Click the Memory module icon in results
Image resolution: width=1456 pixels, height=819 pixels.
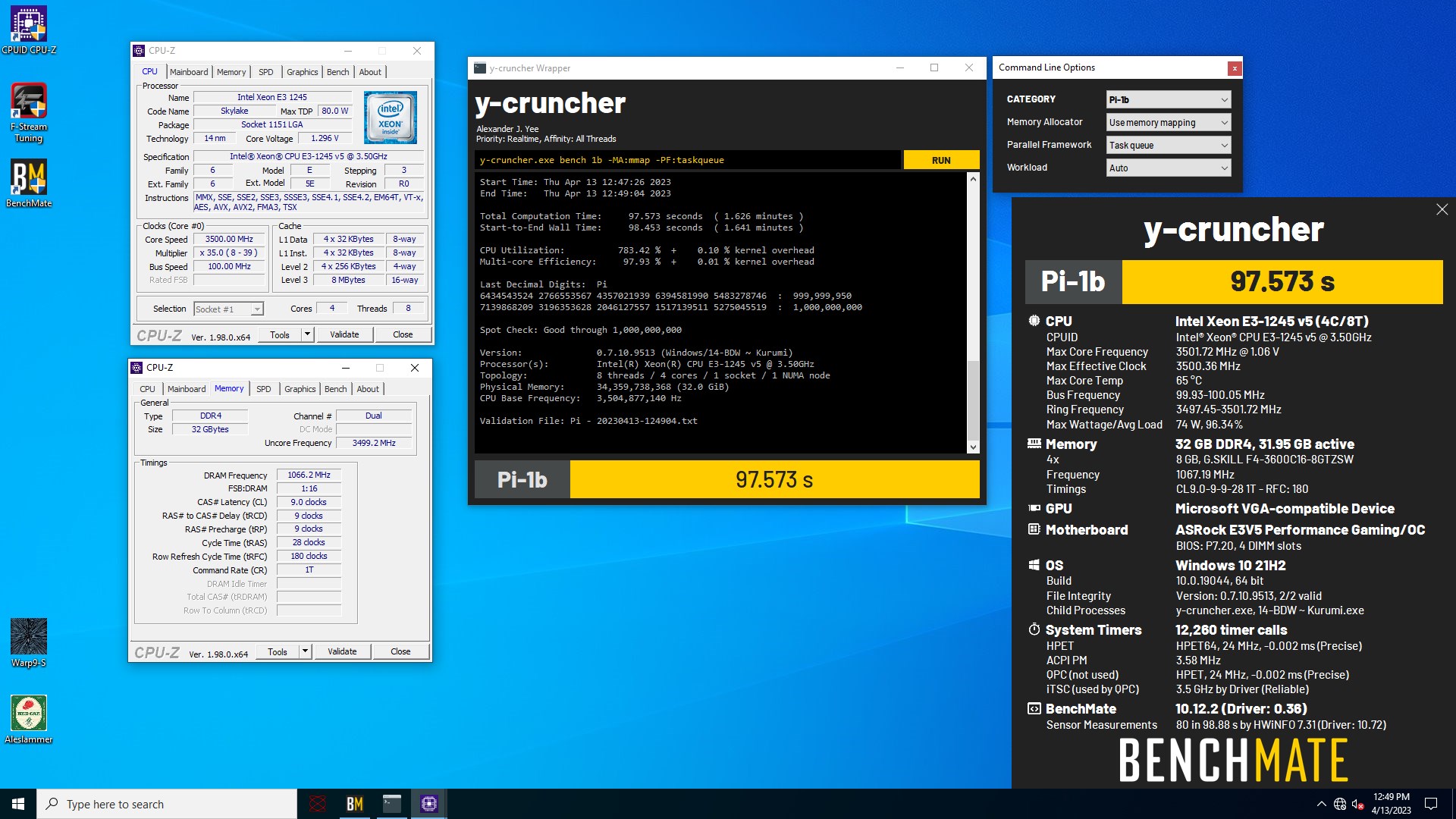(1034, 444)
